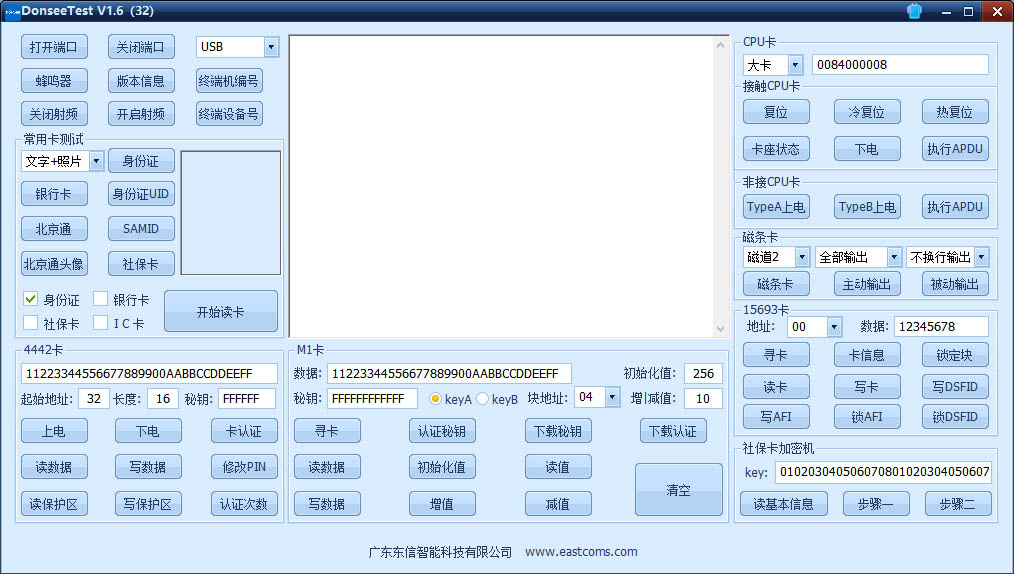This screenshot has width=1014, height=574.
Task: Sound the 蜂鸣器 buzzer button
Action: tap(54, 81)
